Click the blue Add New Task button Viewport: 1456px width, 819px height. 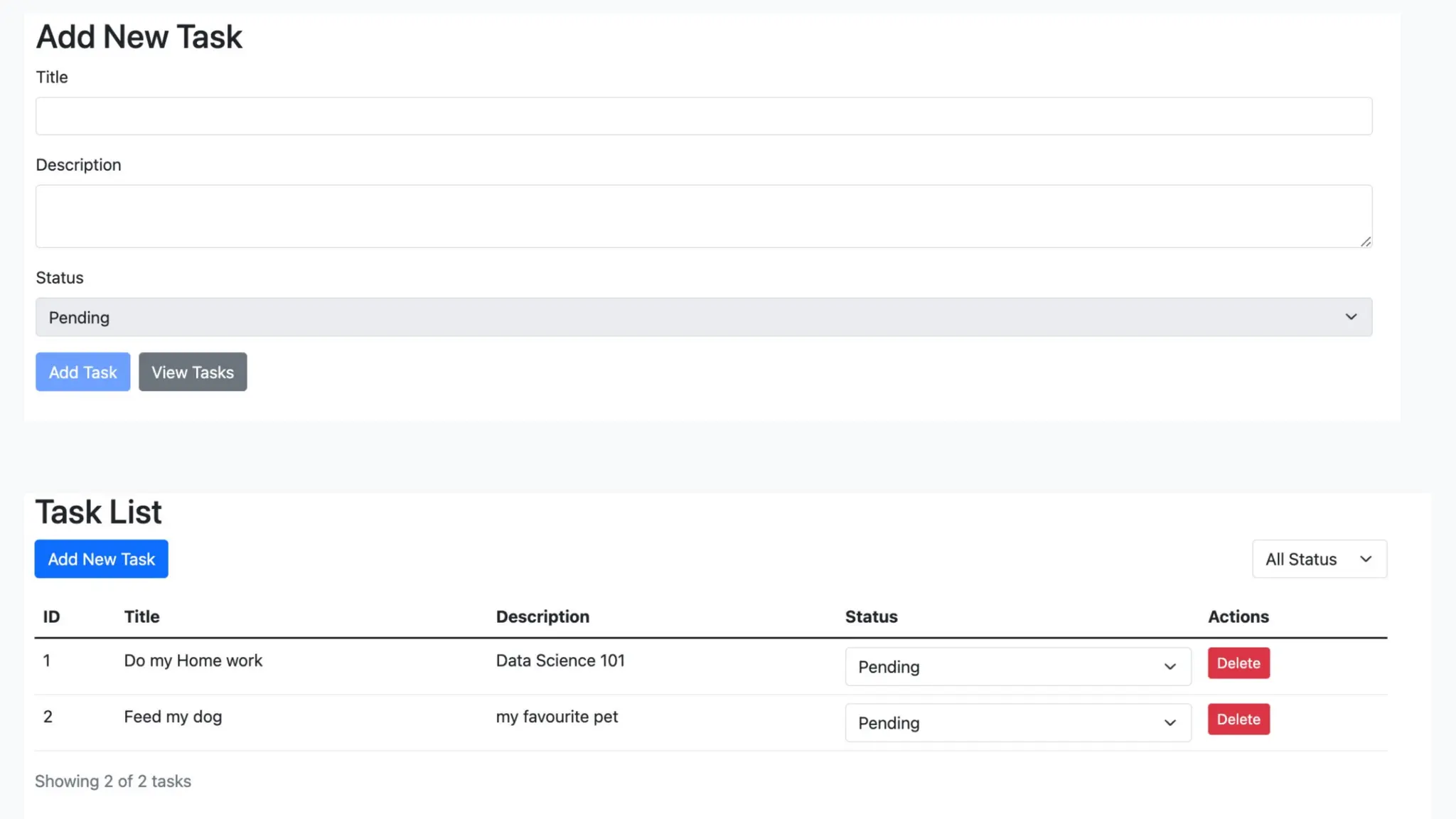coord(101,559)
